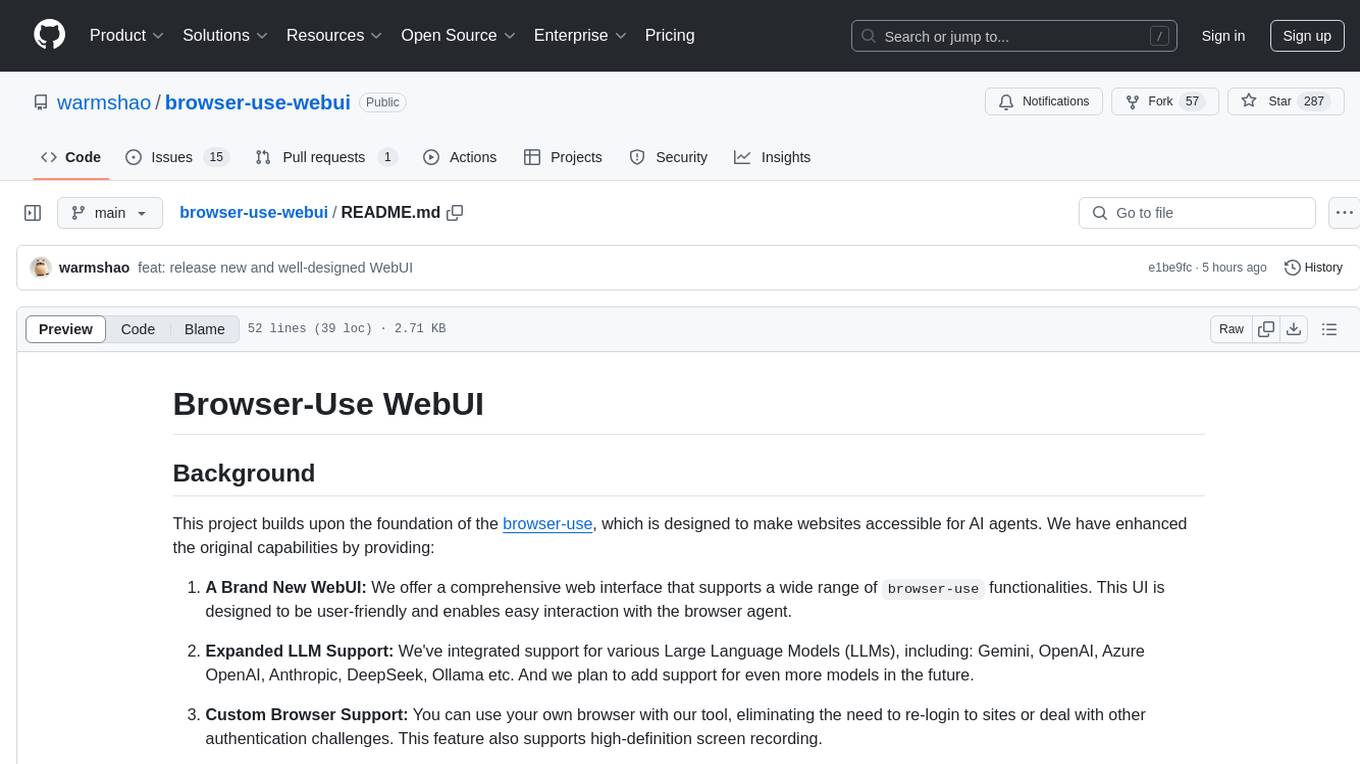Image resolution: width=1360 pixels, height=764 pixels.
Task: Open the browser-use link in Background
Action: (x=548, y=523)
